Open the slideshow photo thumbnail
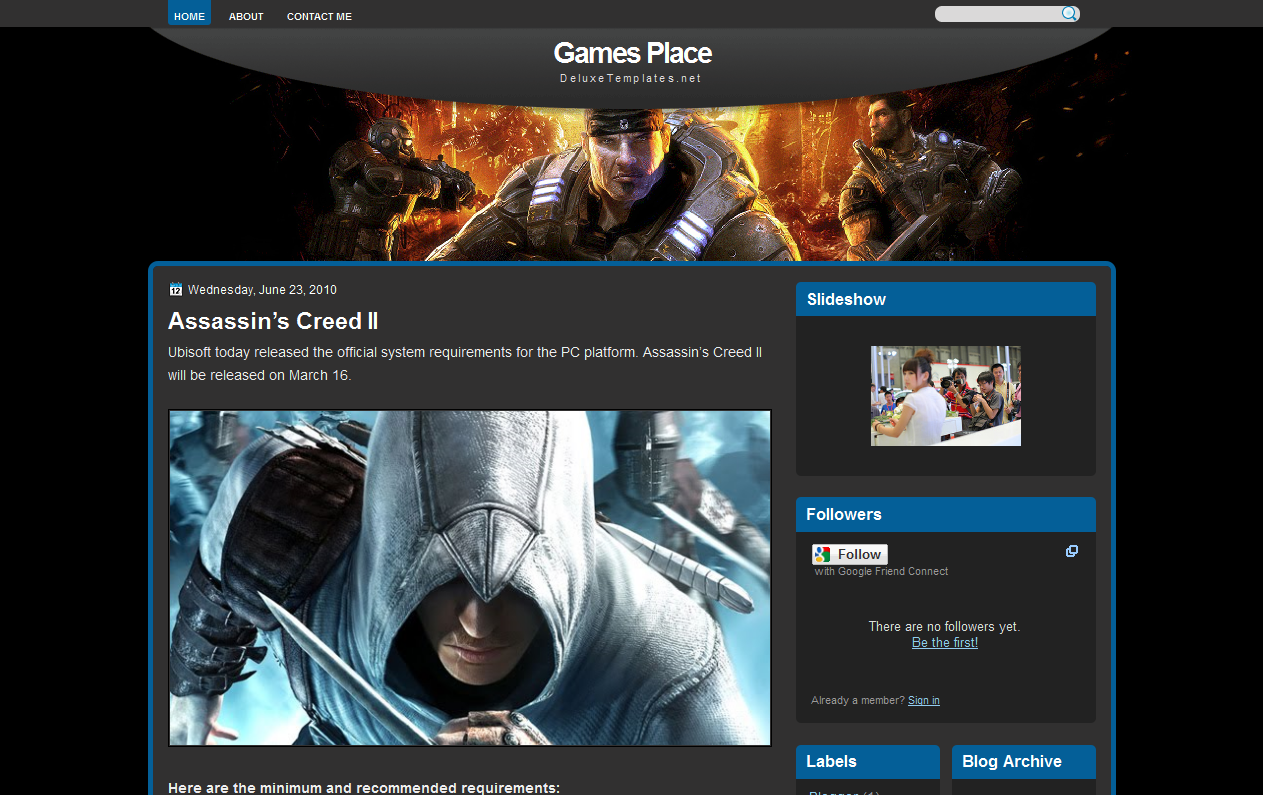Screen dimensions: 1263x795 [x=946, y=396]
